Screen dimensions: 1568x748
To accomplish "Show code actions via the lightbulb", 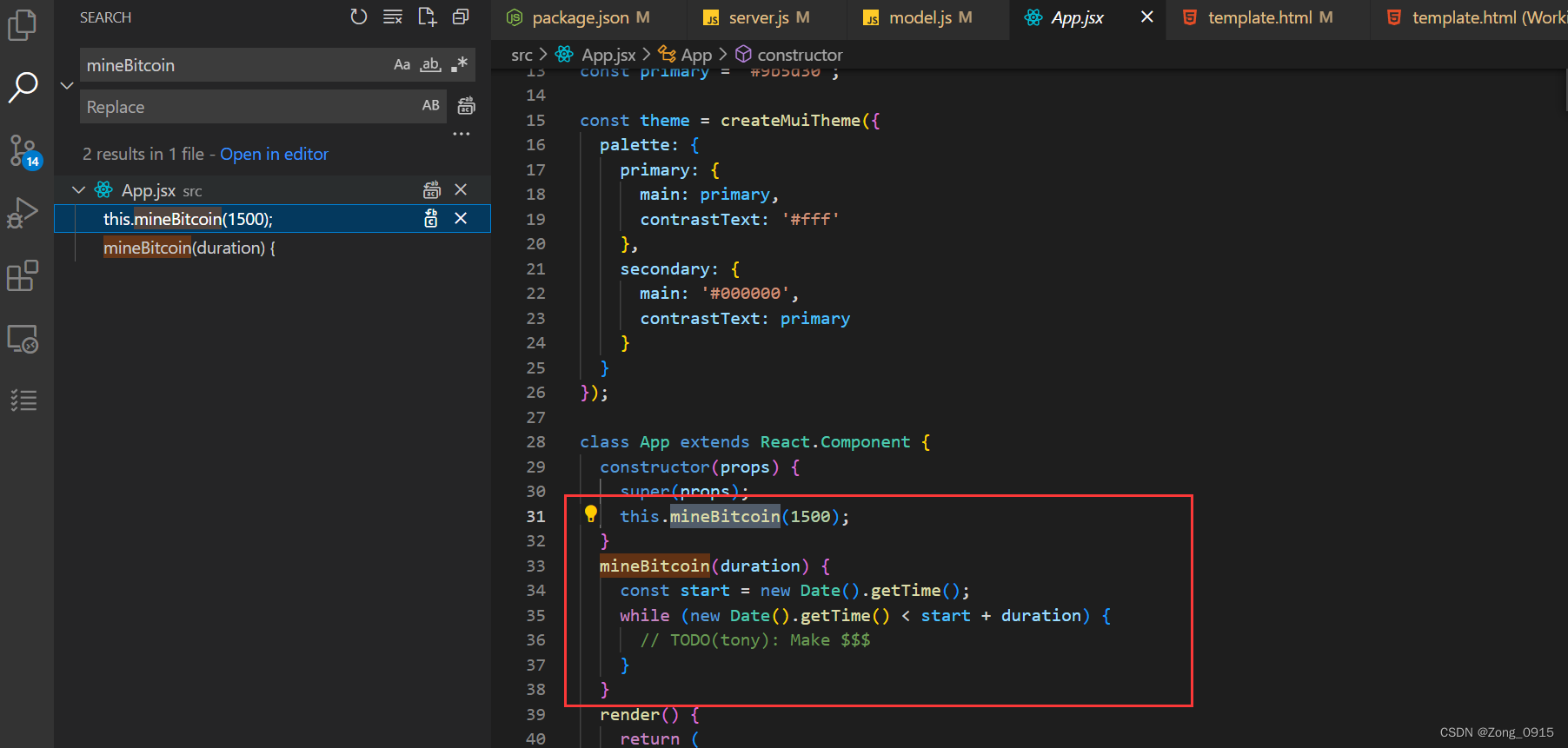I will tap(591, 513).
